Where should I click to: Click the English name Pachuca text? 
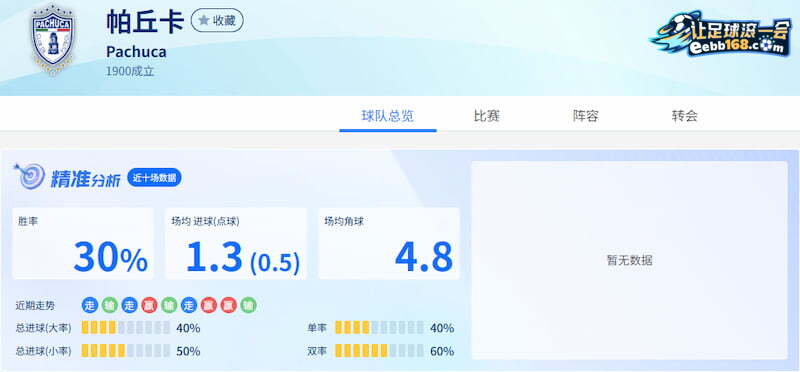click(136, 52)
